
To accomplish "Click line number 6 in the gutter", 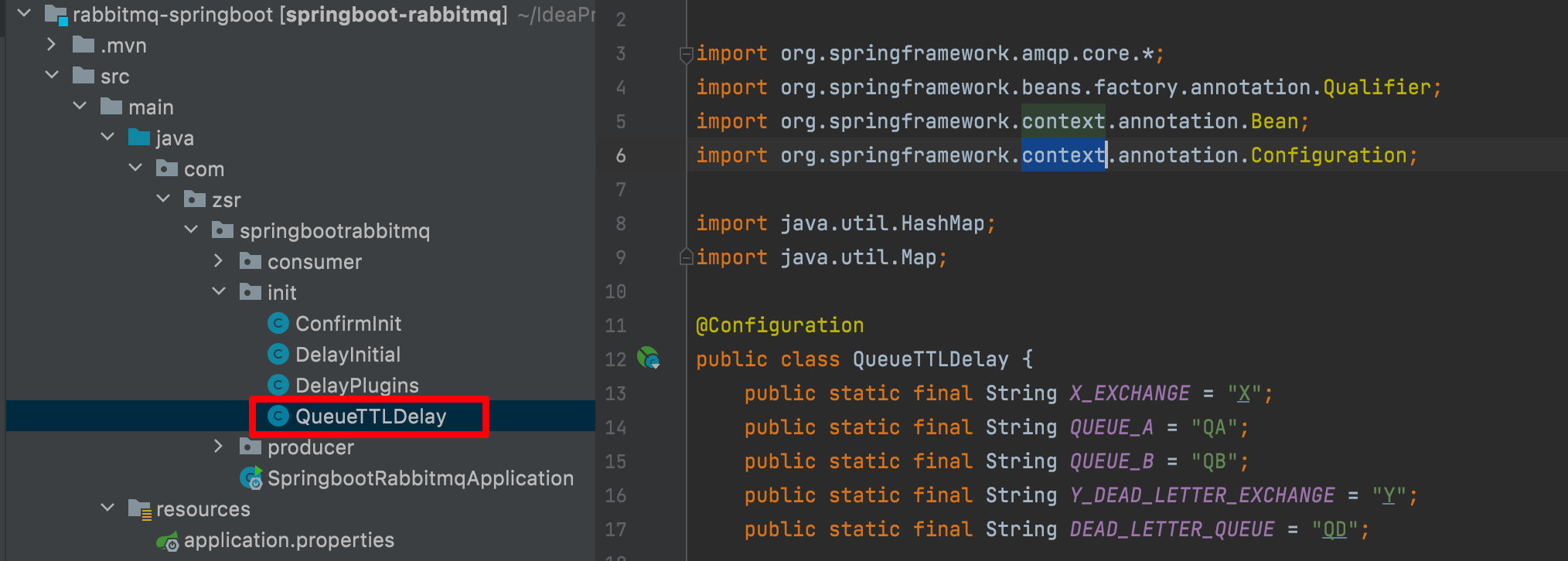I will (621, 155).
